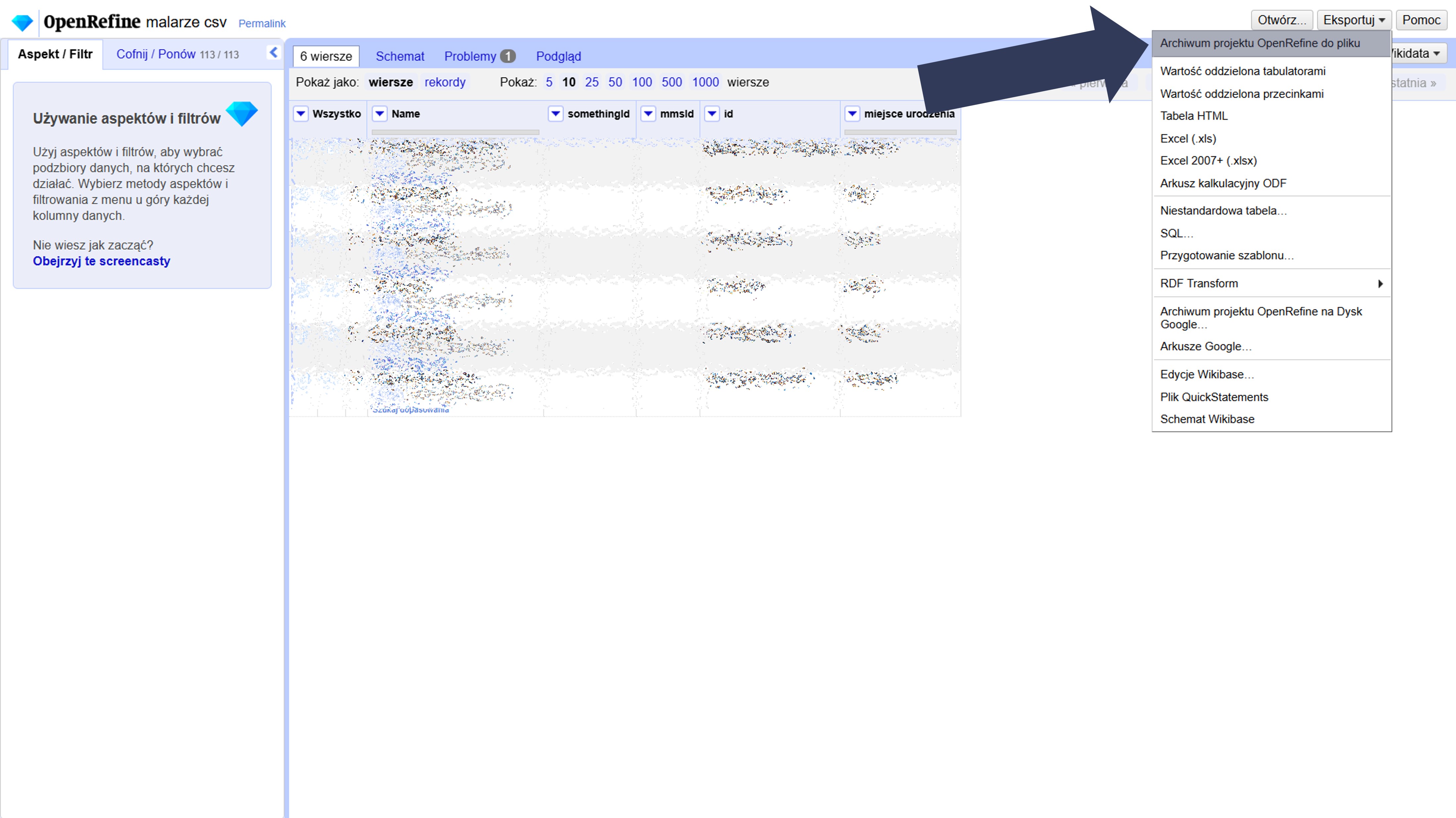This screenshot has height=818, width=1456.
Task: Open the id column menu arrow
Action: point(712,113)
